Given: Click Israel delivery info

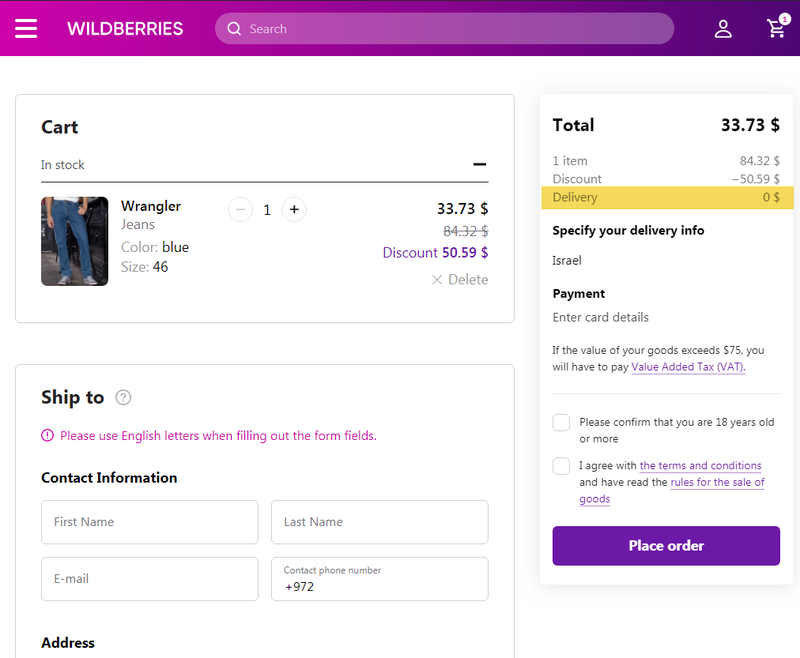Looking at the screenshot, I should point(567,261).
